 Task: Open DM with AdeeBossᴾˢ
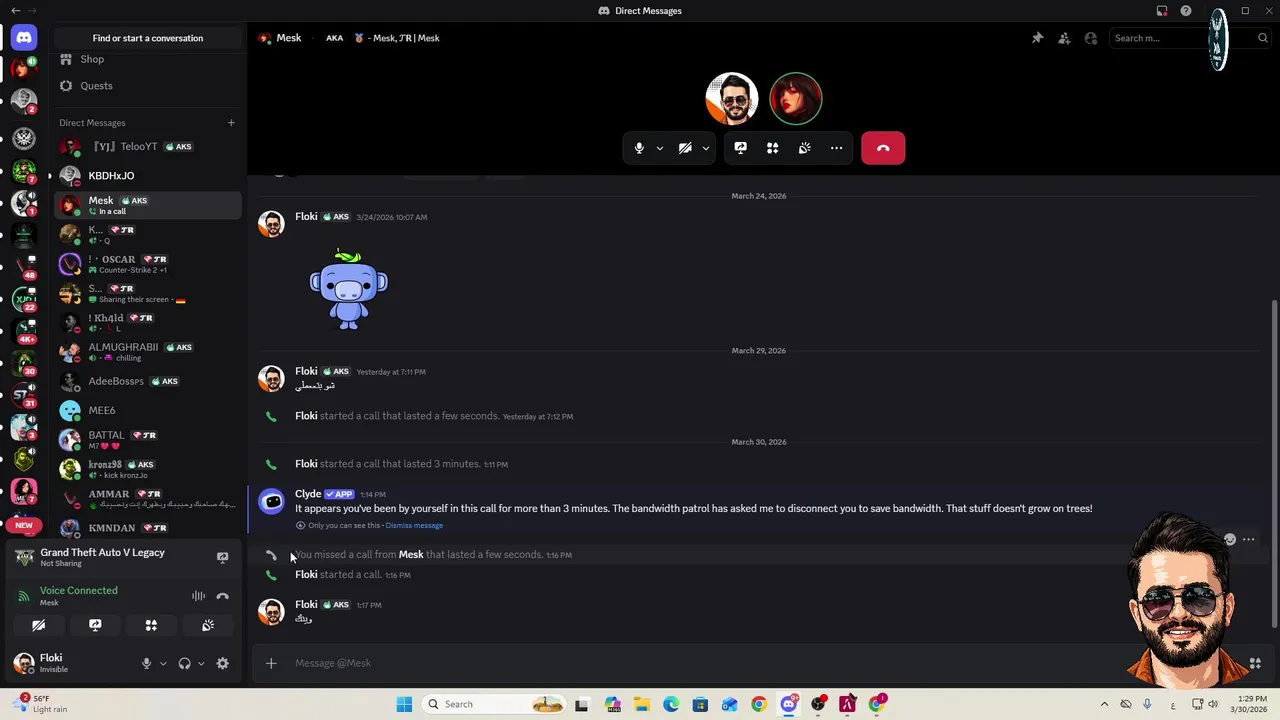[148, 381]
